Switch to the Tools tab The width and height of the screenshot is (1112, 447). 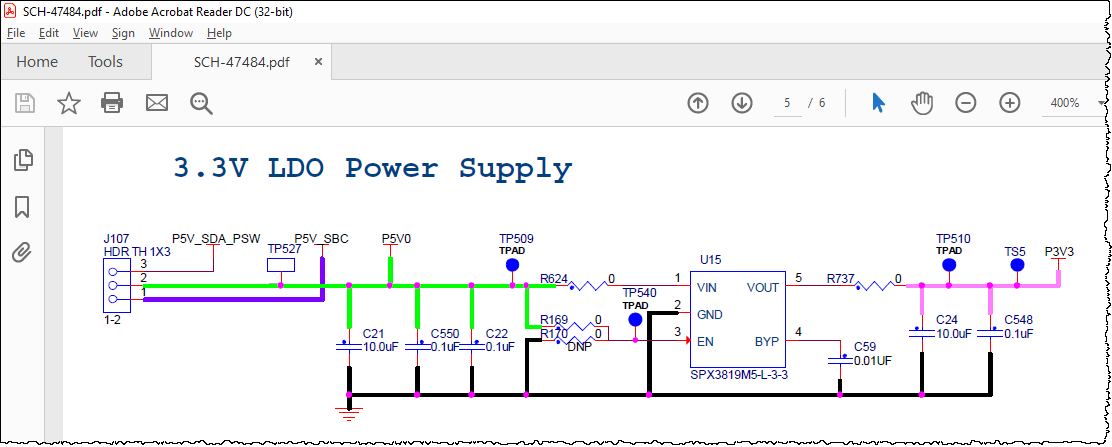(105, 62)
